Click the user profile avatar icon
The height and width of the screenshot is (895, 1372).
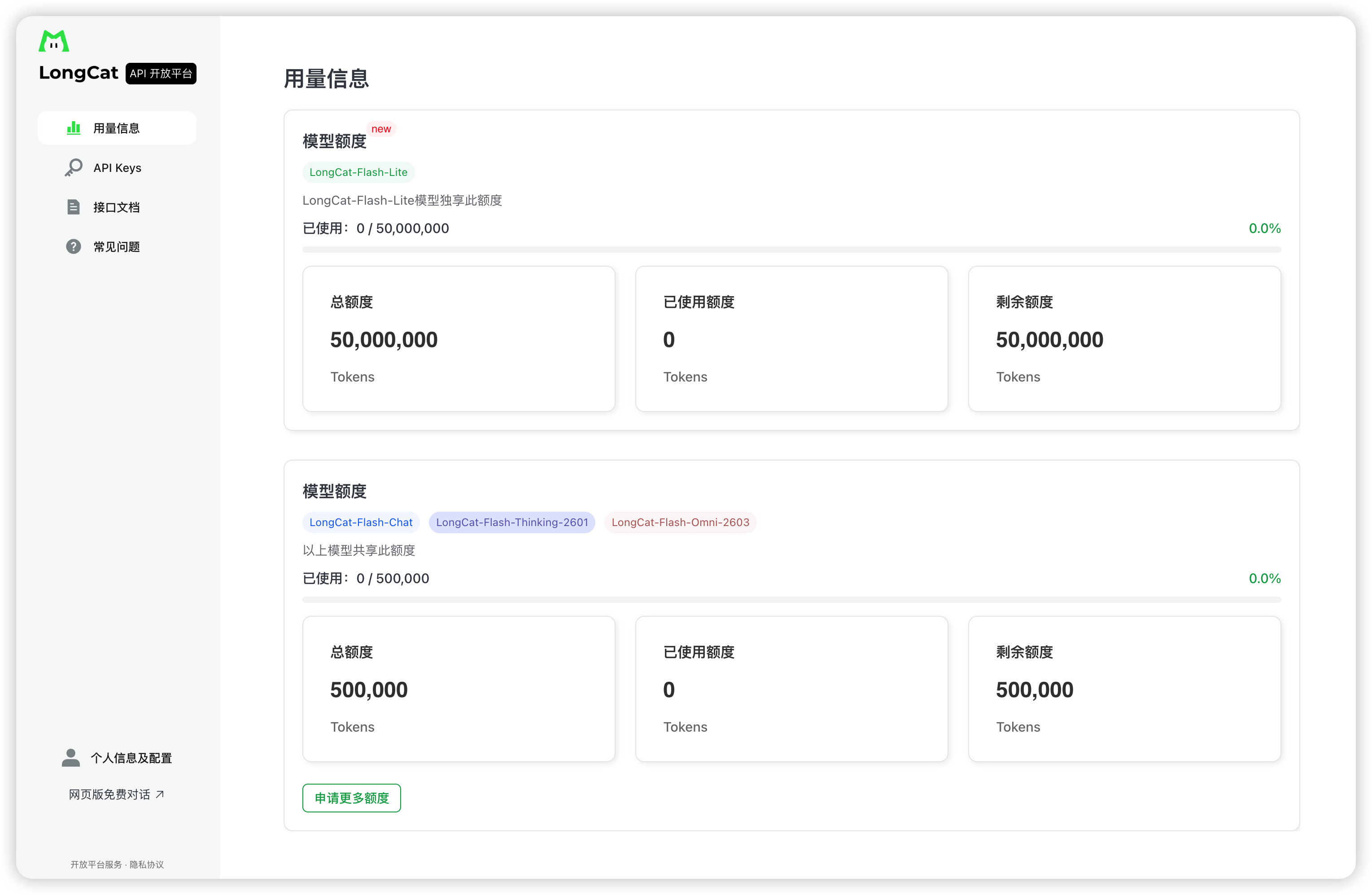(x=70, y=758)
